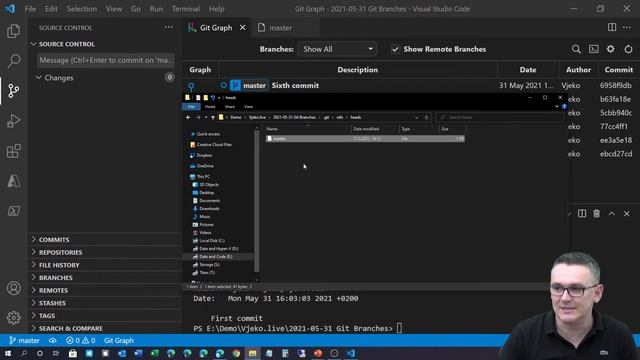Select the master branch label in graph
The height and width of the screenshot is (360, 640).
click(x=249, y=85)
